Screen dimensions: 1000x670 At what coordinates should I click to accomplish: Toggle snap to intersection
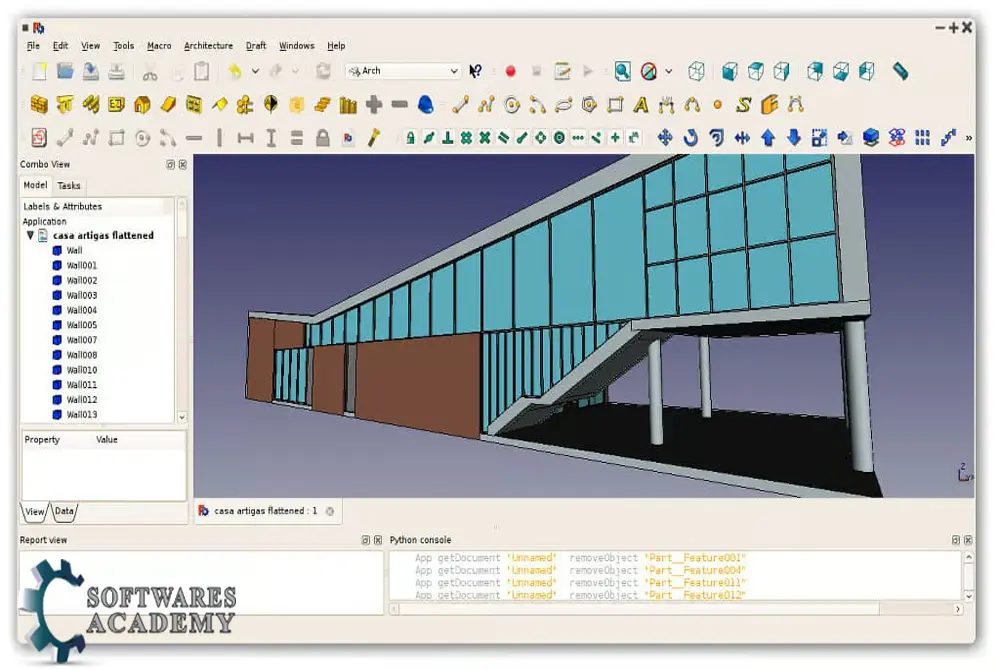485,138
